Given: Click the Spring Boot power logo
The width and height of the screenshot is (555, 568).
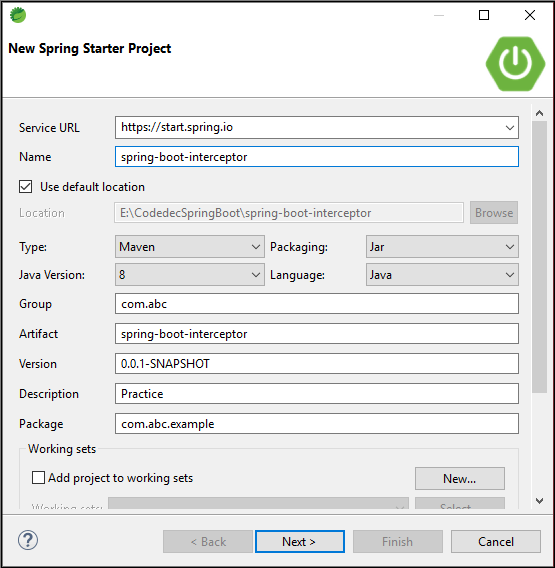Looking at the screenshot, I should click(515, 64).
